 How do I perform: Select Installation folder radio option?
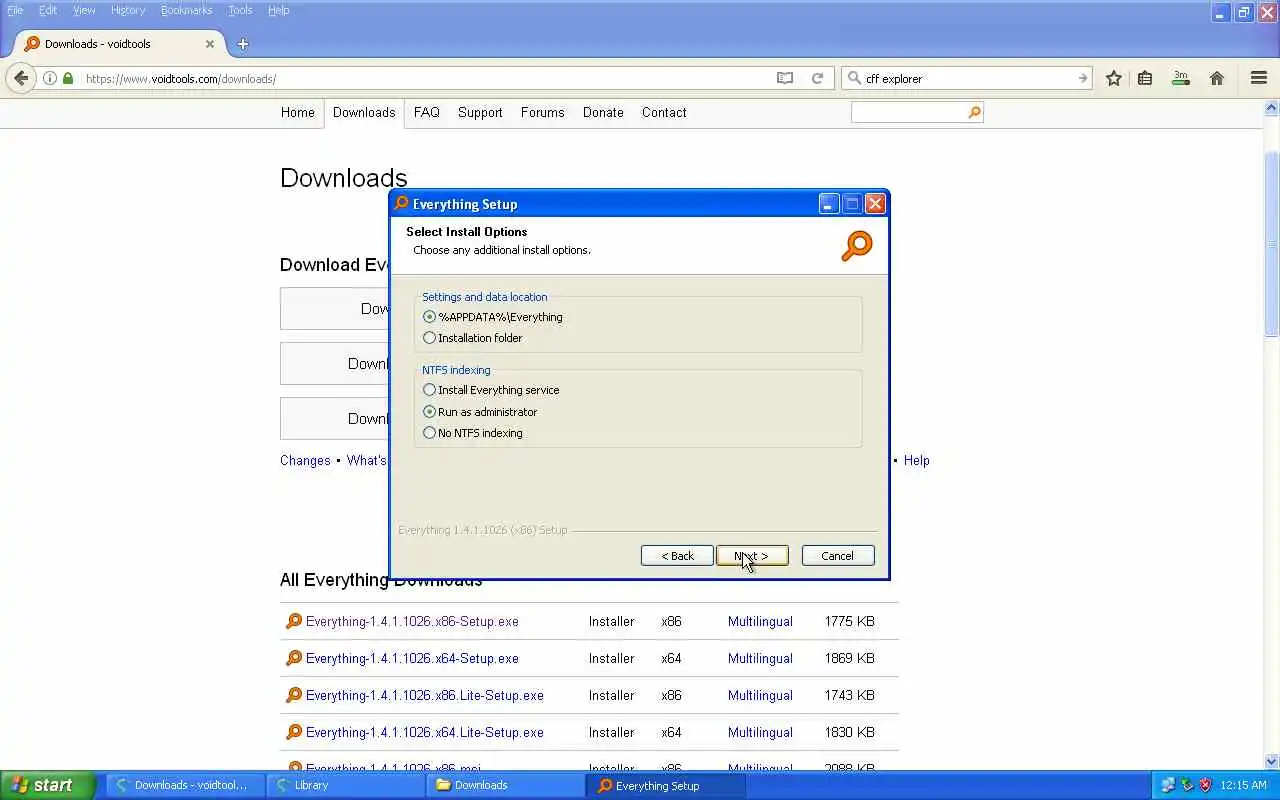(473, 338)
